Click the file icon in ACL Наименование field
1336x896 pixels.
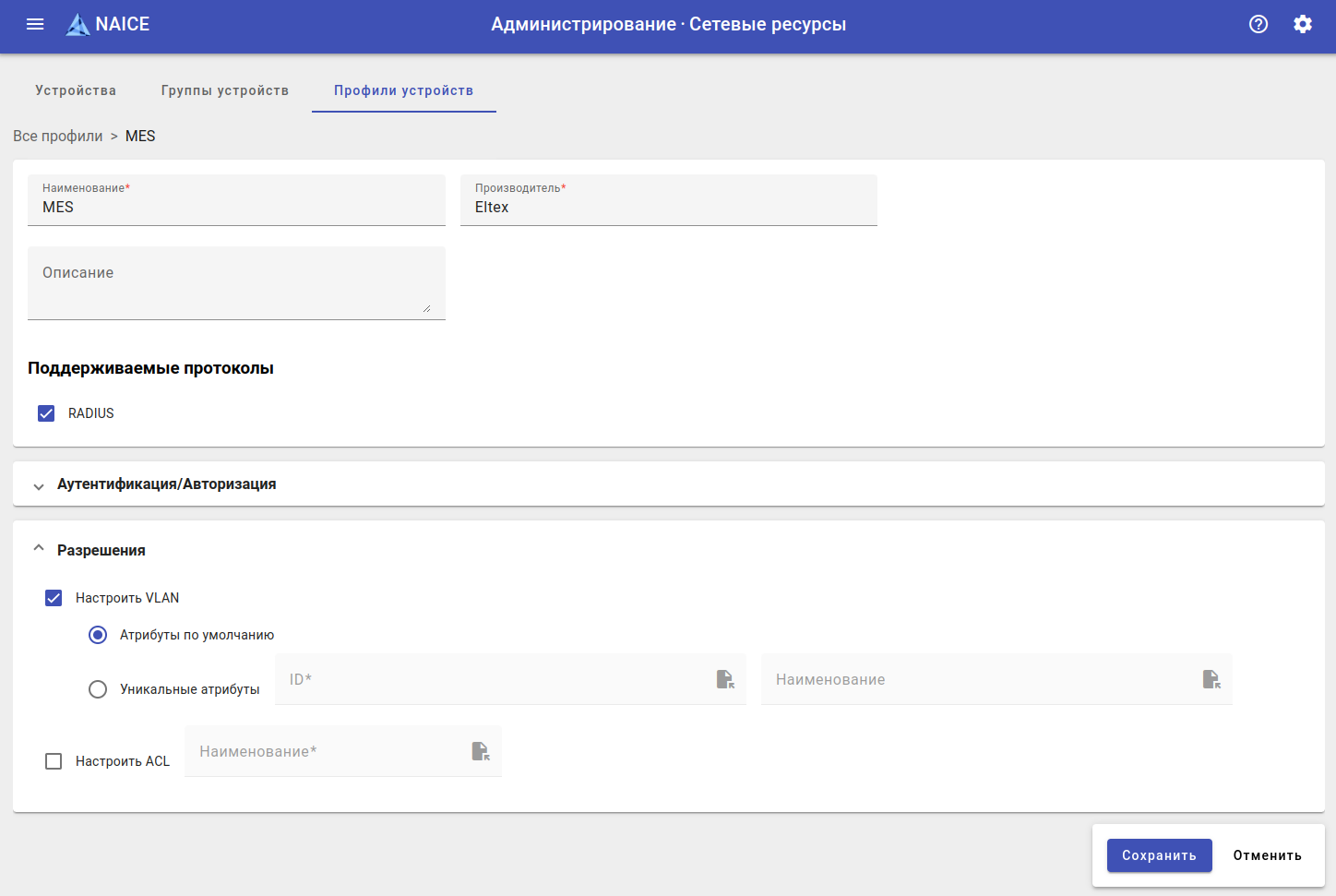[480, 751]
